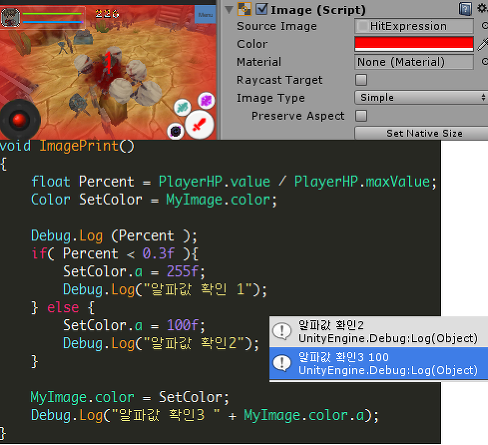Screen dimensions: 488x445
Task: Click the red virtual joystick knob
Action: click(19, 120)
